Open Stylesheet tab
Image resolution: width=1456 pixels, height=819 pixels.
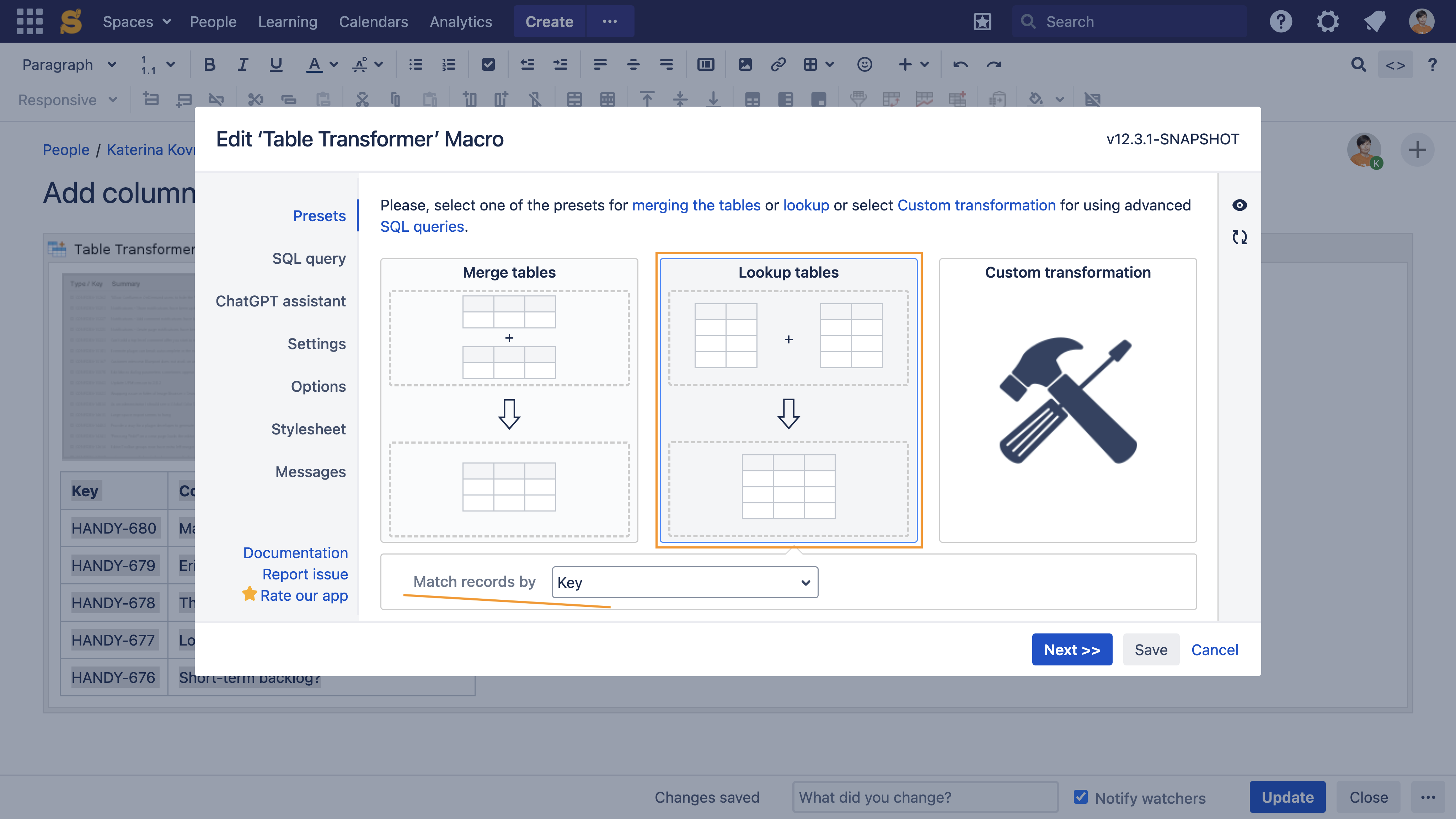pyautogui.click(x=308, y=429)
